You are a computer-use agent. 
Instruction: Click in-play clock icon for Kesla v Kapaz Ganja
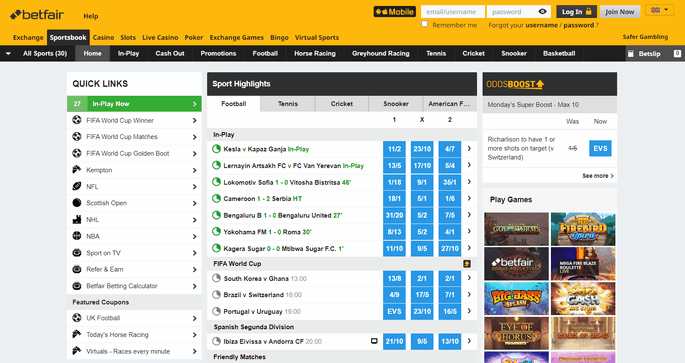(216, 149)
